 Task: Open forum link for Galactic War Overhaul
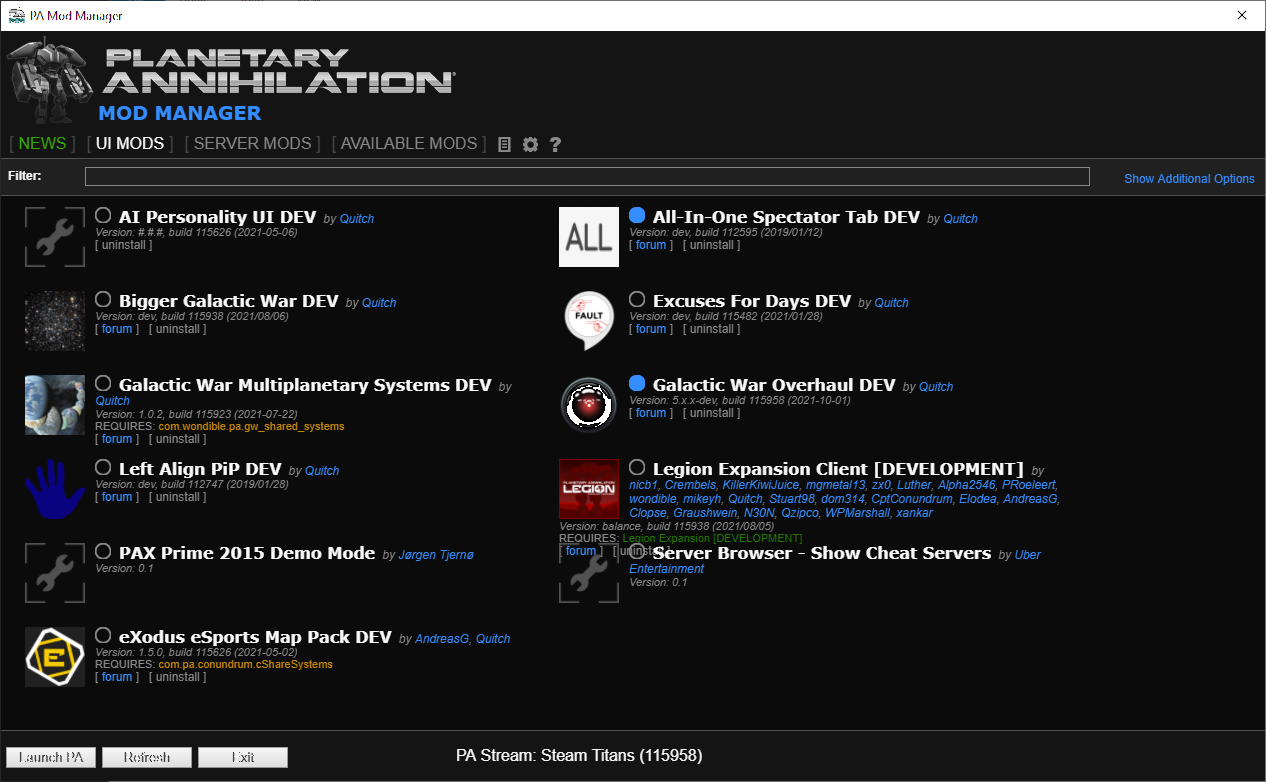tap(651, 413)
